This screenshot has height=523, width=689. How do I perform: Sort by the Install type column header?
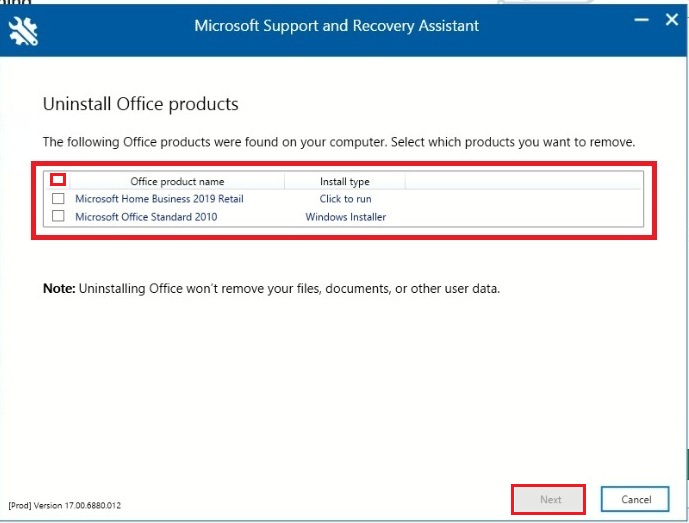(x=345, y=182)
